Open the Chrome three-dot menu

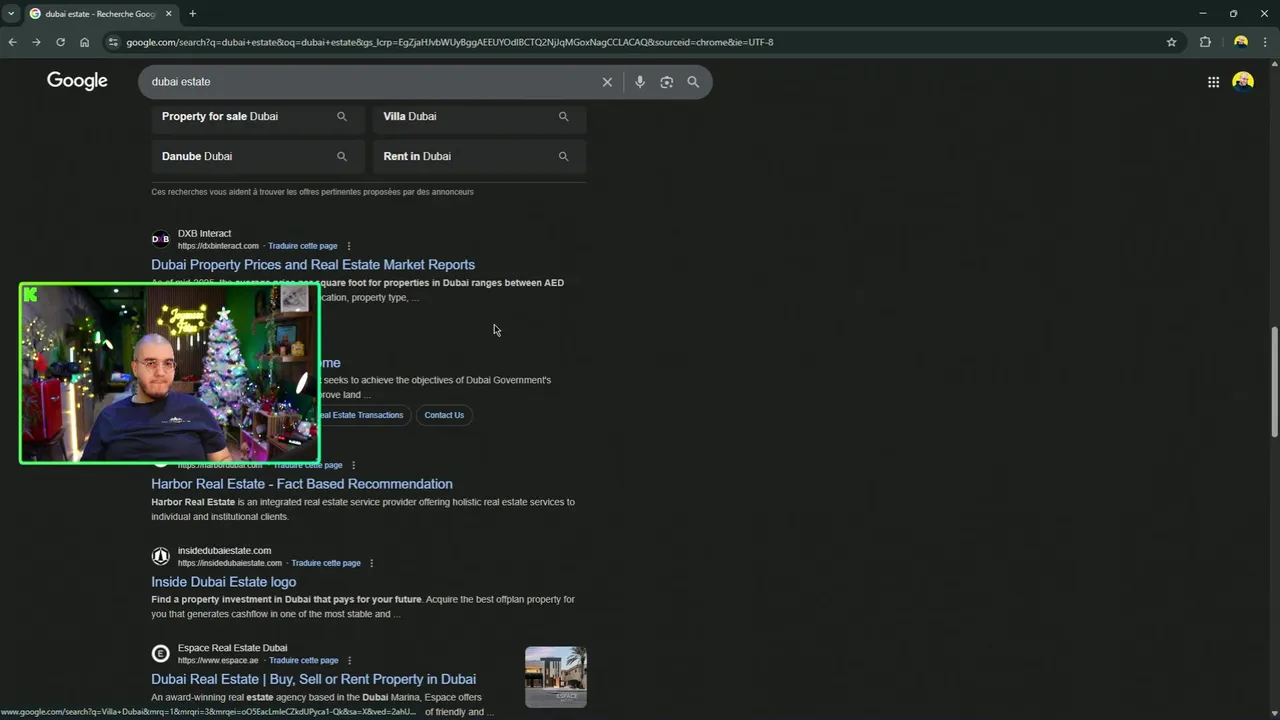(x=1267, y=42)
